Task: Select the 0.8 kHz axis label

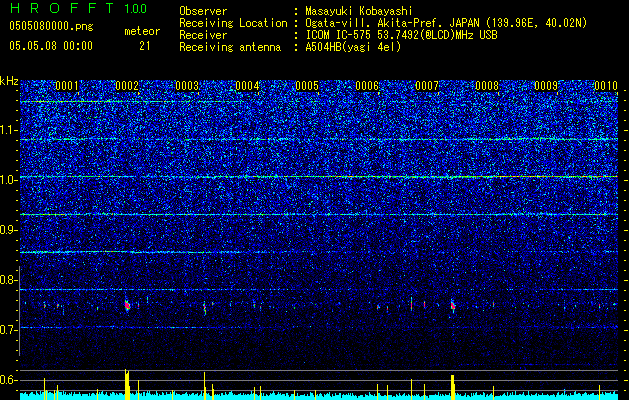Action: coord(9,280)
